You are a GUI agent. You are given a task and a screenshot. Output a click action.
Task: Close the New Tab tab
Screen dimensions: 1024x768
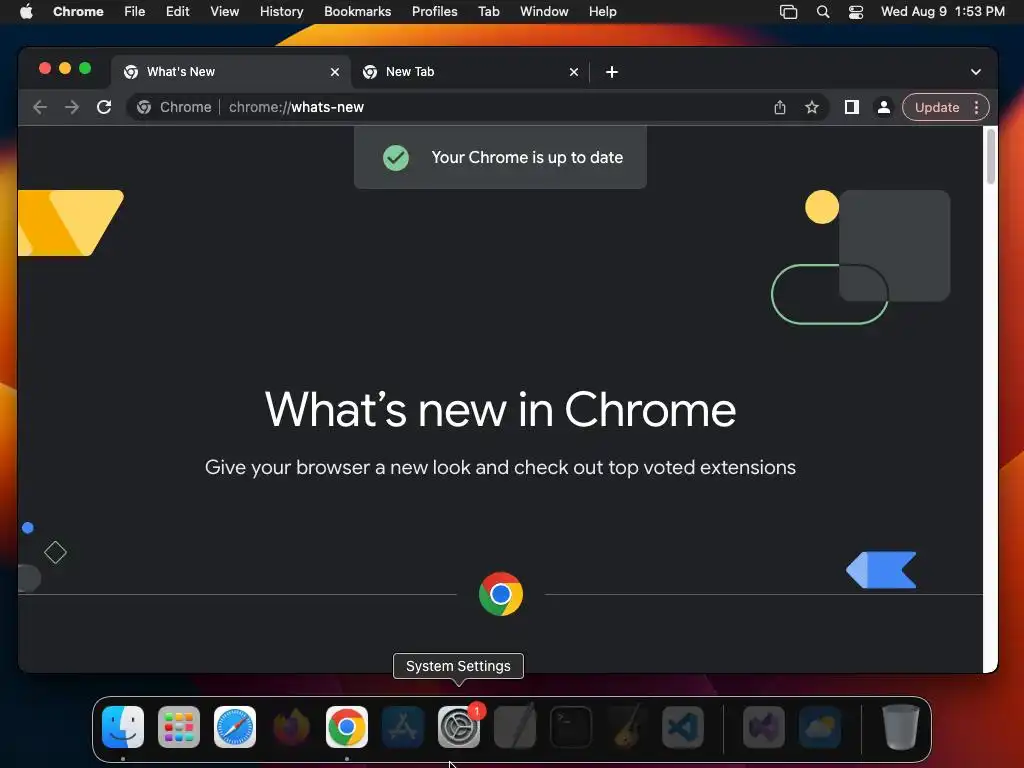tap(573, 72)
